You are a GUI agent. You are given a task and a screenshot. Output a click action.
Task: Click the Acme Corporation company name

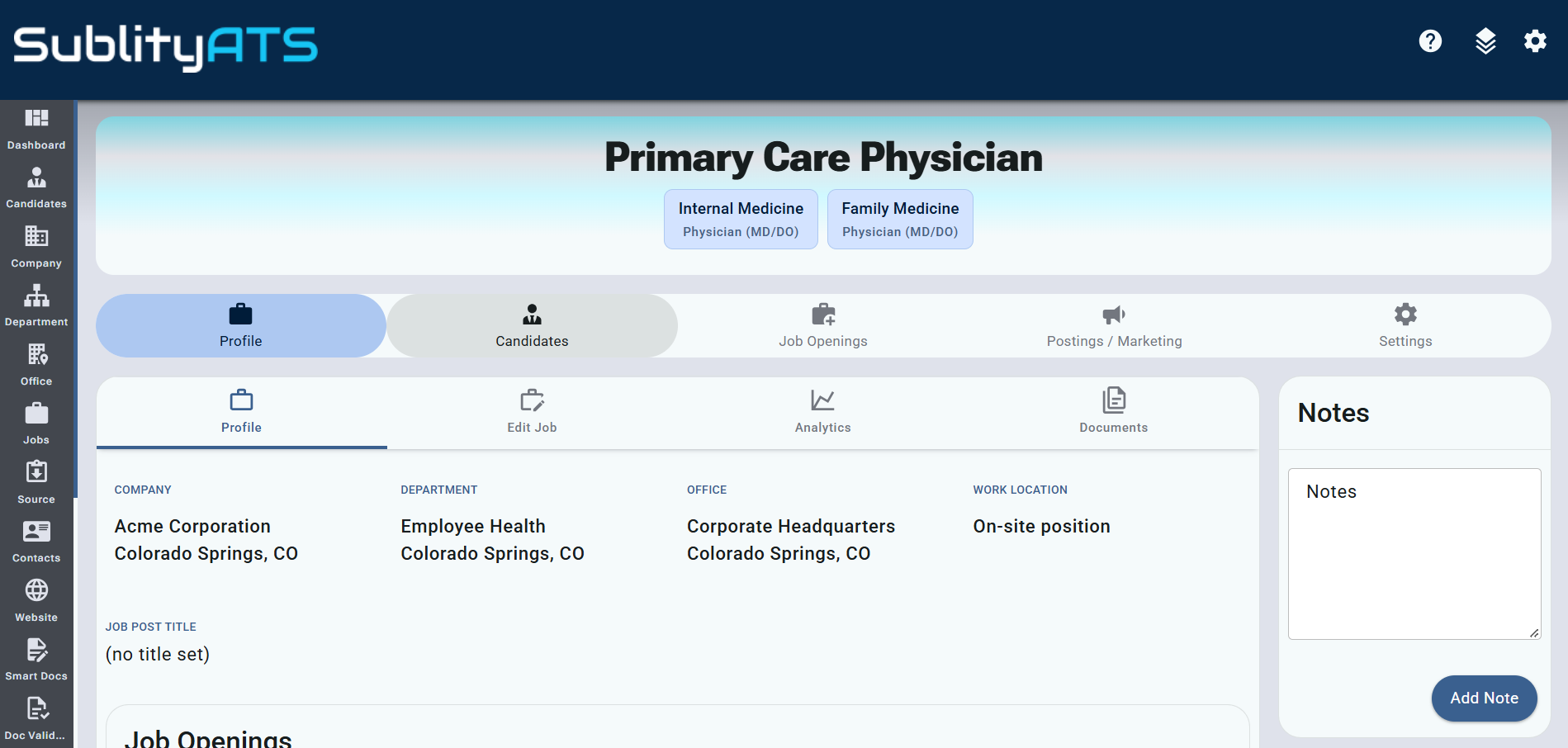point(192,527)
